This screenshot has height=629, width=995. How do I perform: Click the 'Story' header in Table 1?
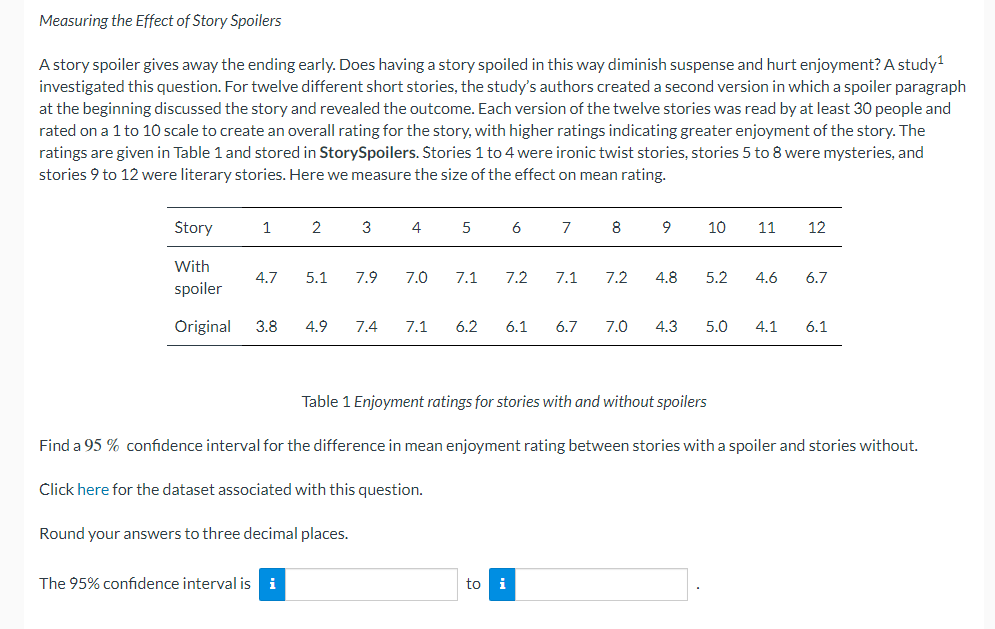tap(193, 227)
